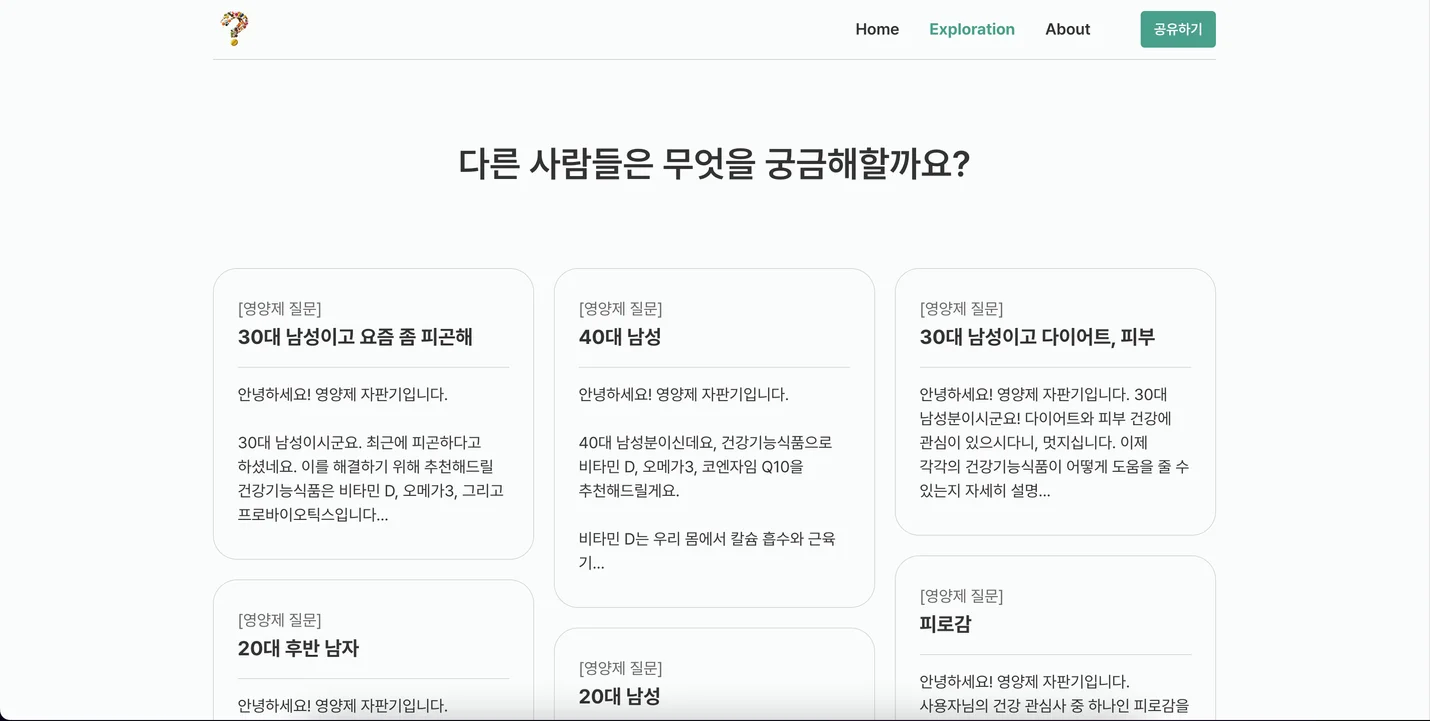Click the answer text in the 피로감 card
Screen dimensions: 1430x721
click(x=1054, y=694)
